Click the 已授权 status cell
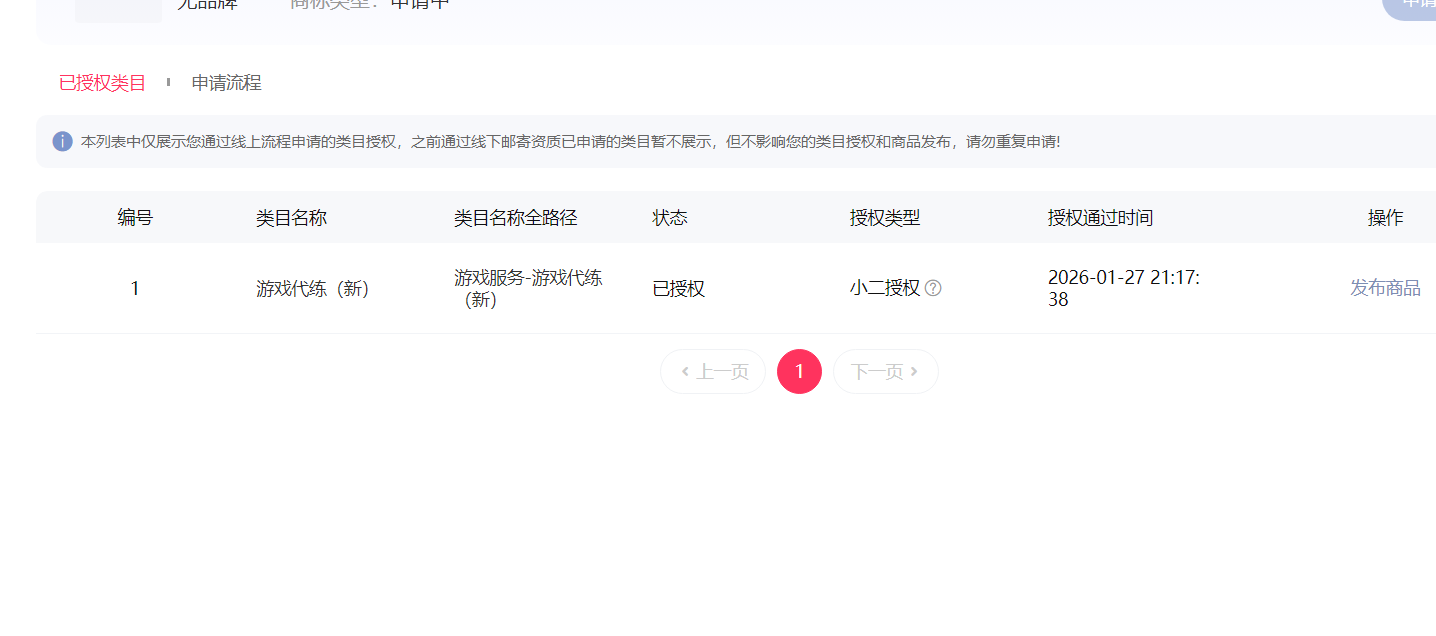 point(679,288)
